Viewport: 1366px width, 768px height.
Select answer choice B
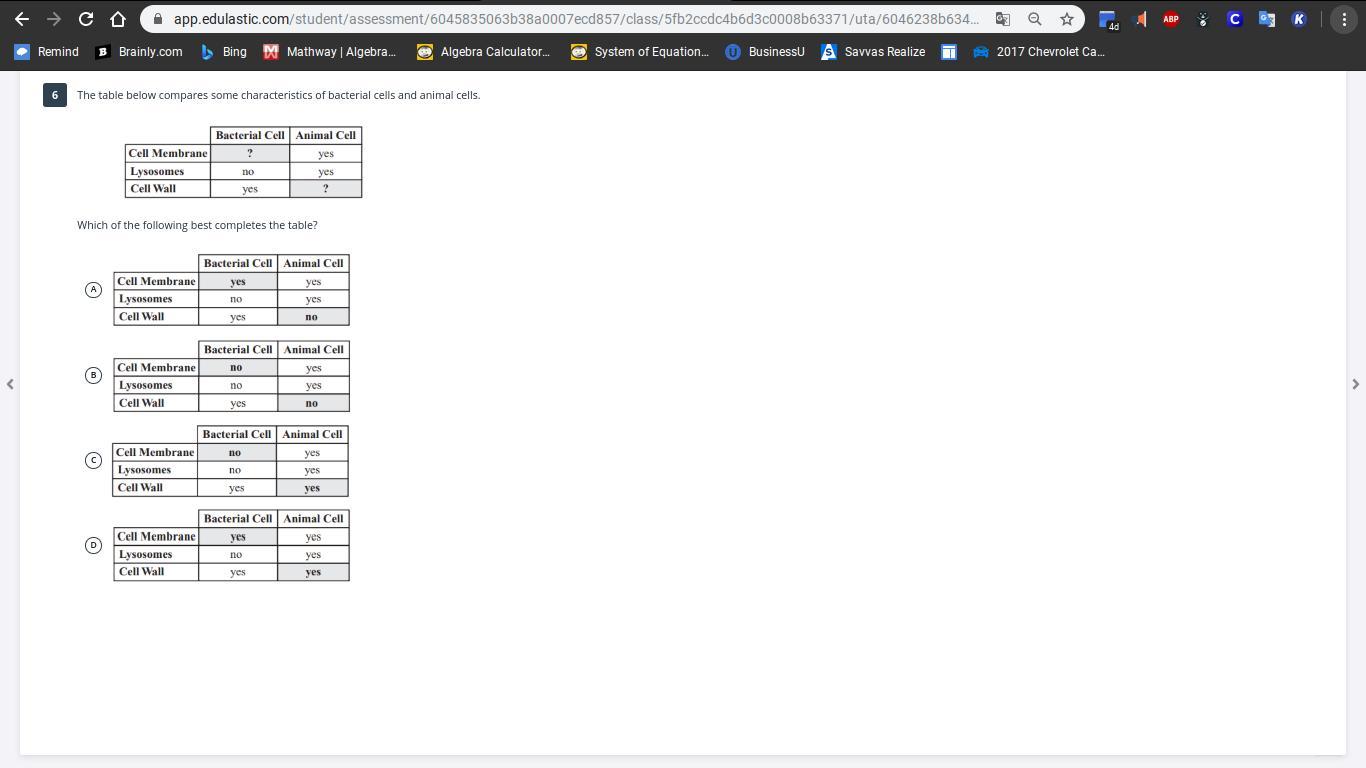(x=93, y=375)
